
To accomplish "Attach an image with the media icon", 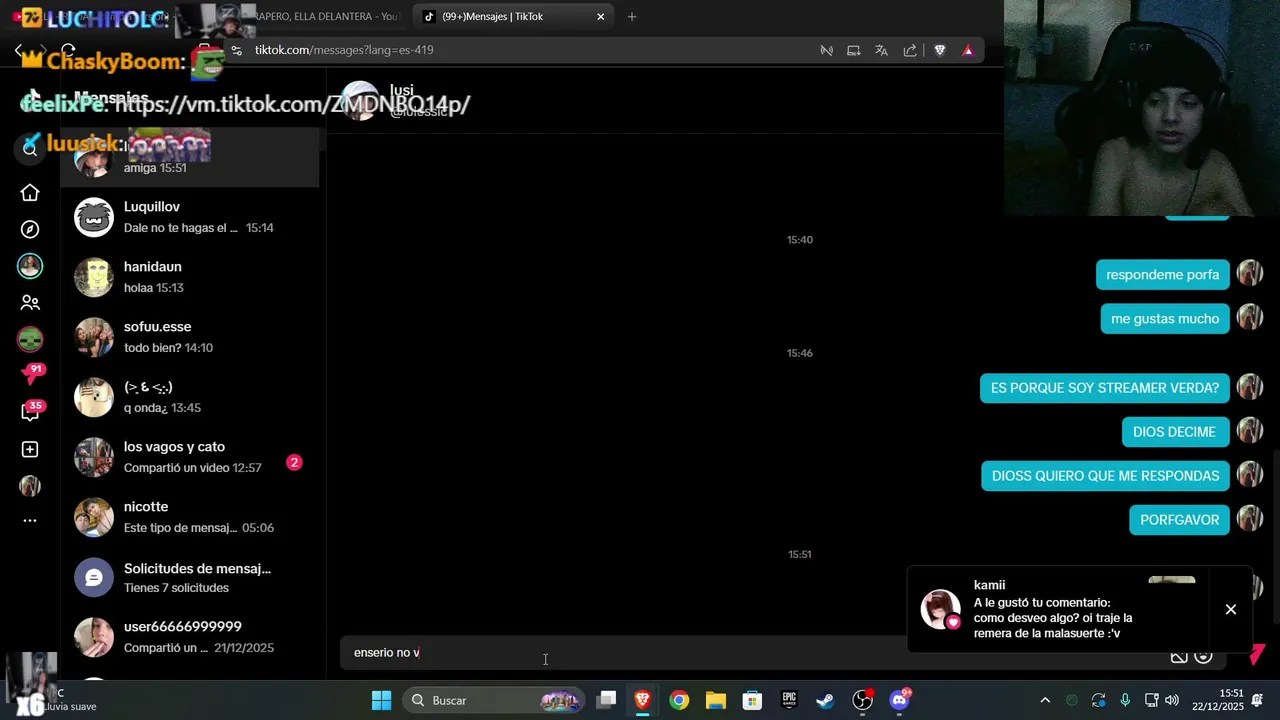I will 1179,656.
